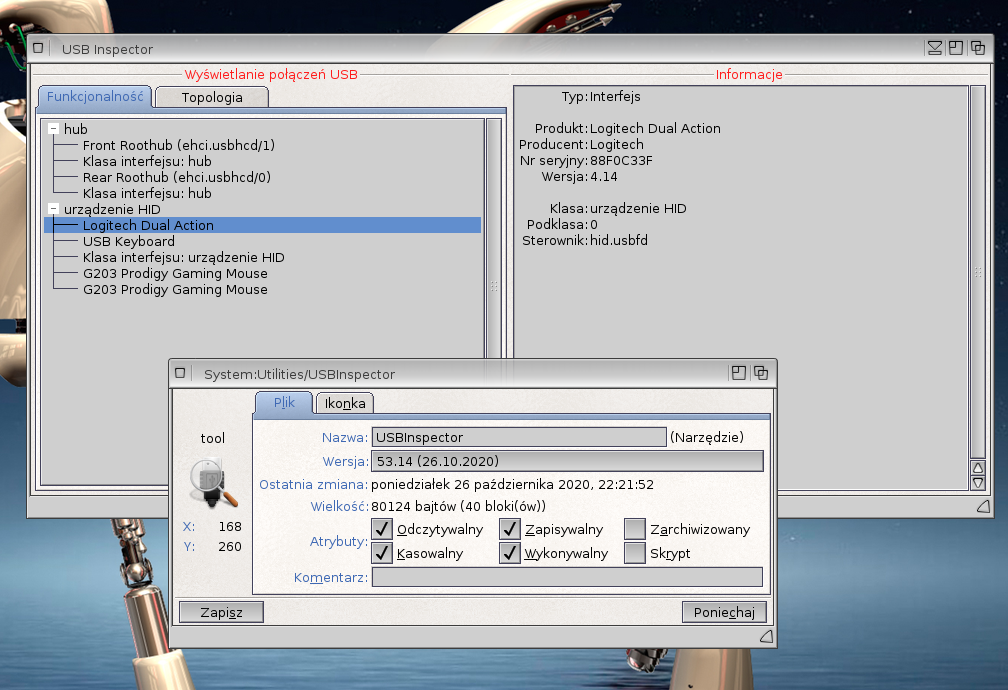1008x690 pixels.
Task: Click the X position value 168
Action: point(230,527)
